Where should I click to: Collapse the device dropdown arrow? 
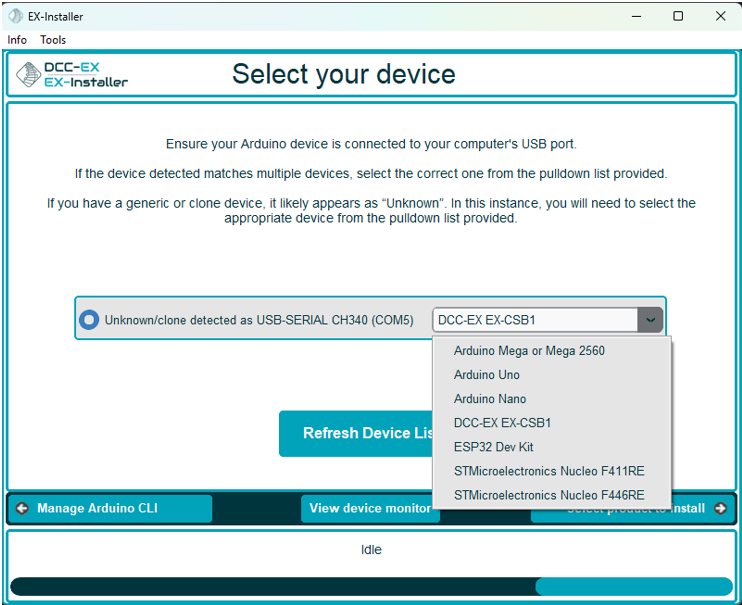point(650,320)
